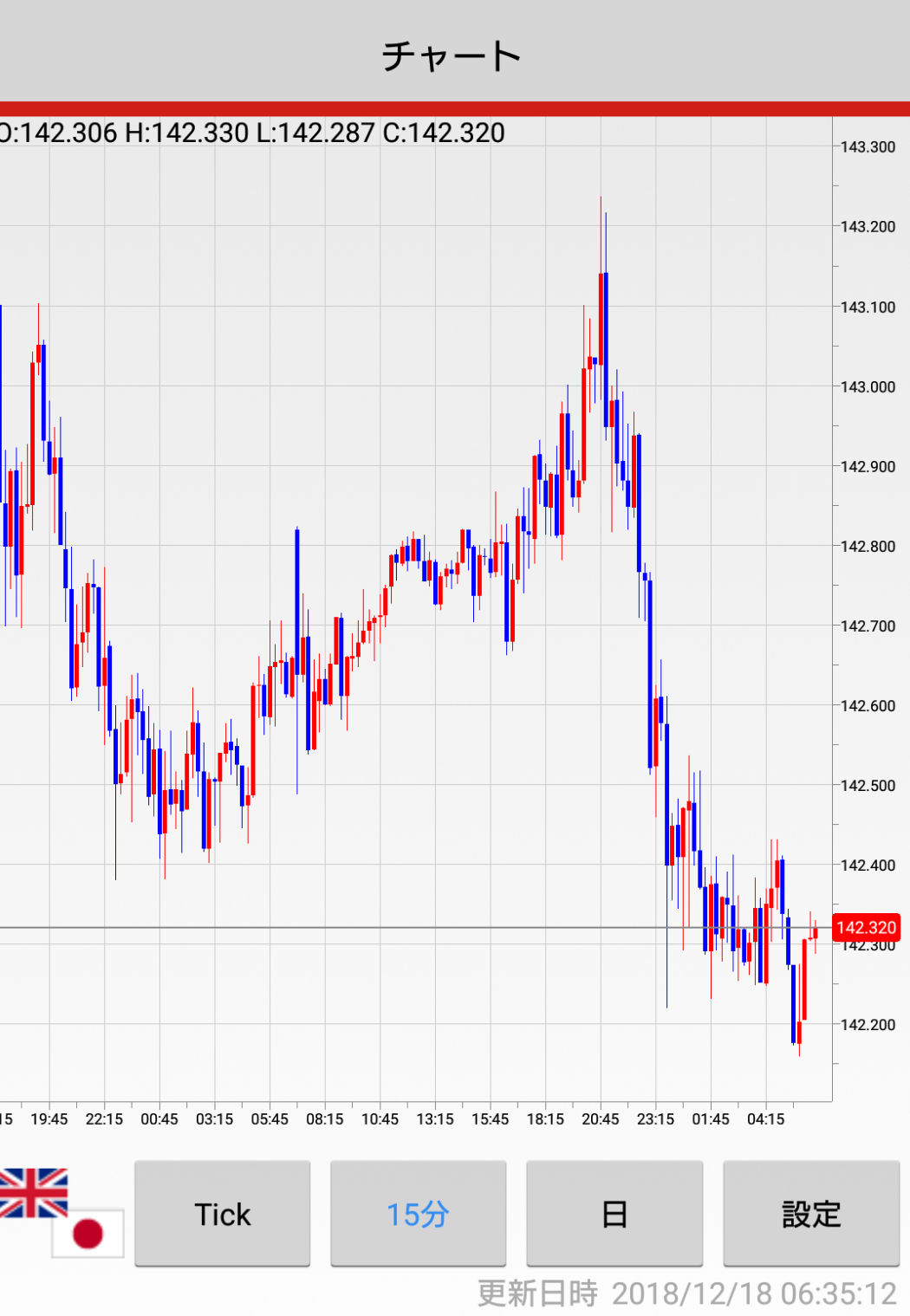Image resolution: width=910 pixels, height=1316 pixels.
Task: Tap the Japan flag icon
Action: pyautogui.click(x=88, y=1233)
